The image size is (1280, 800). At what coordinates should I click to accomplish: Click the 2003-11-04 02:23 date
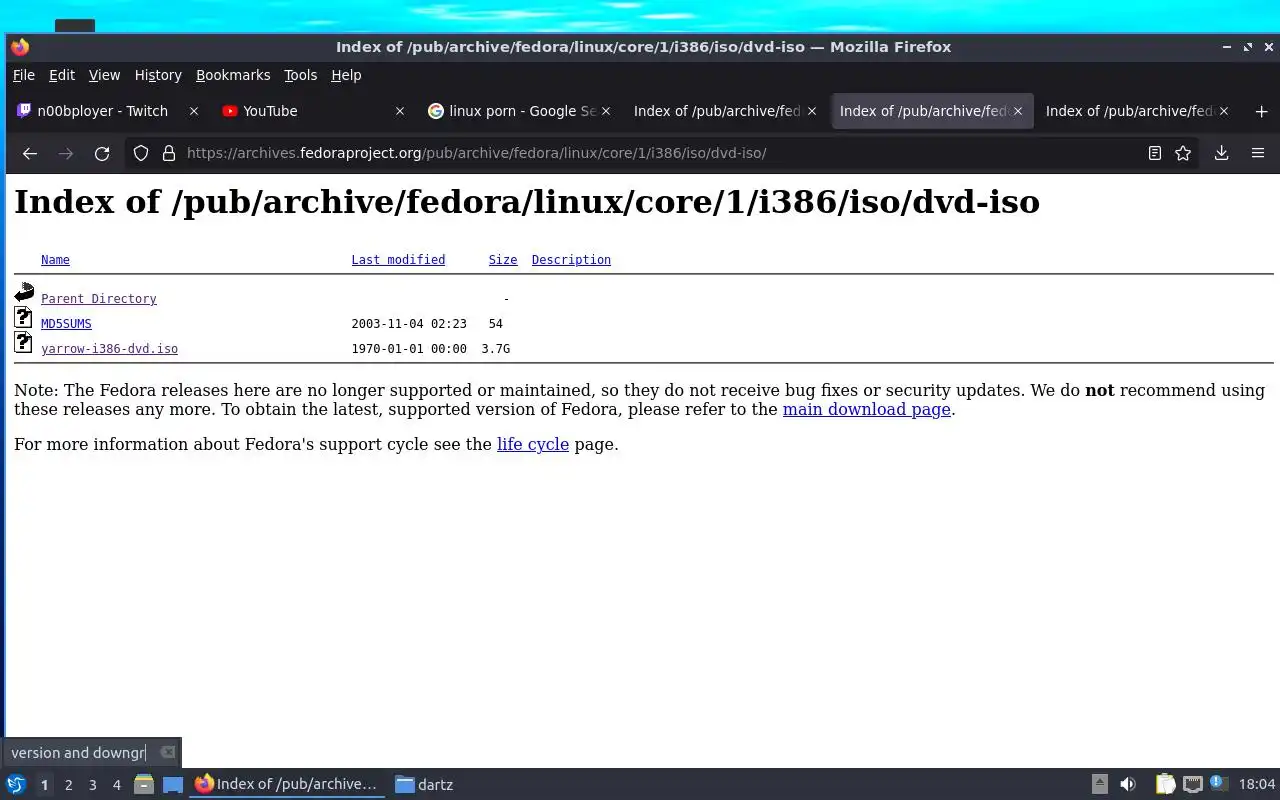(409, 324)
